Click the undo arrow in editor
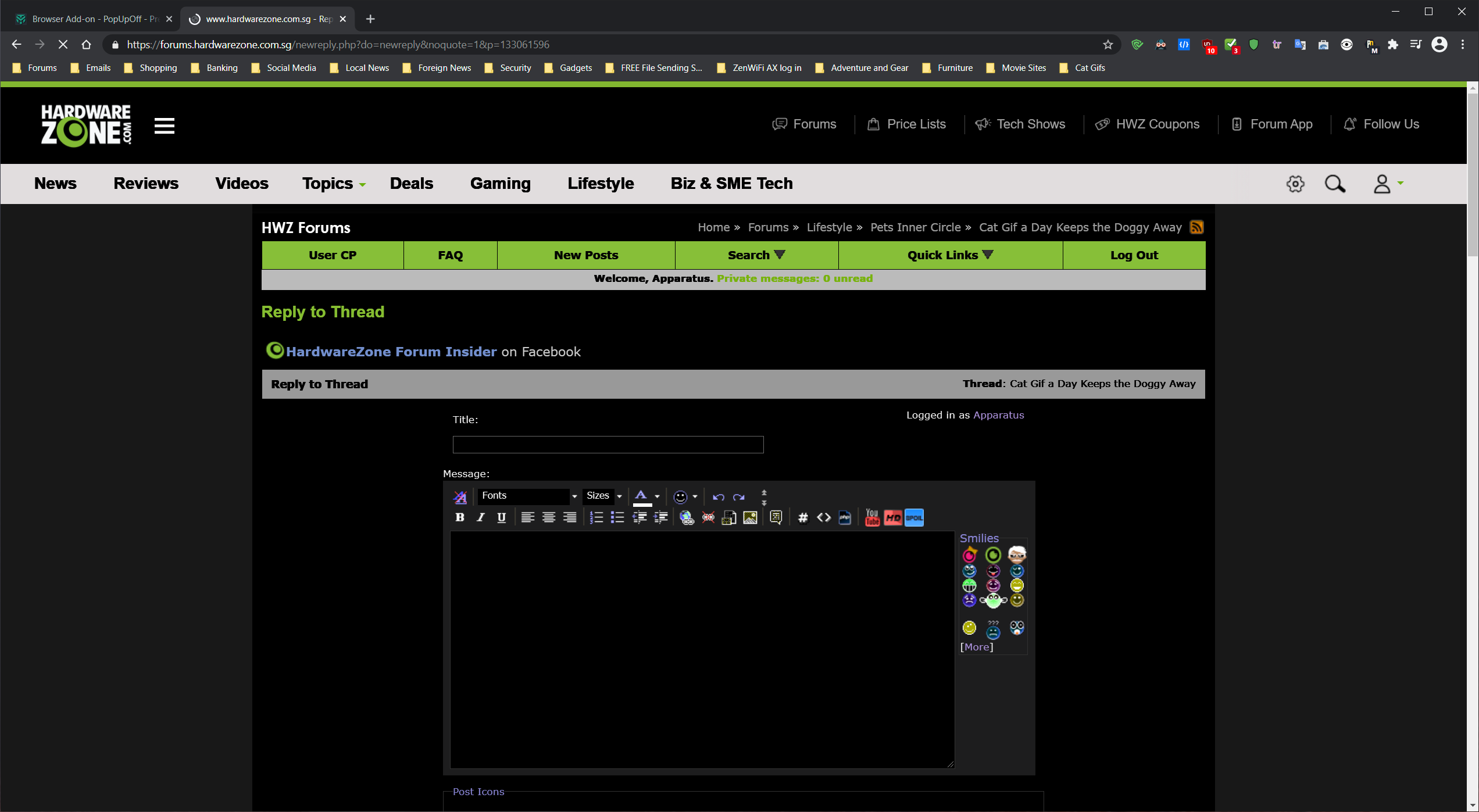Viewport: 1479px width, 812px height. [719, 497]
